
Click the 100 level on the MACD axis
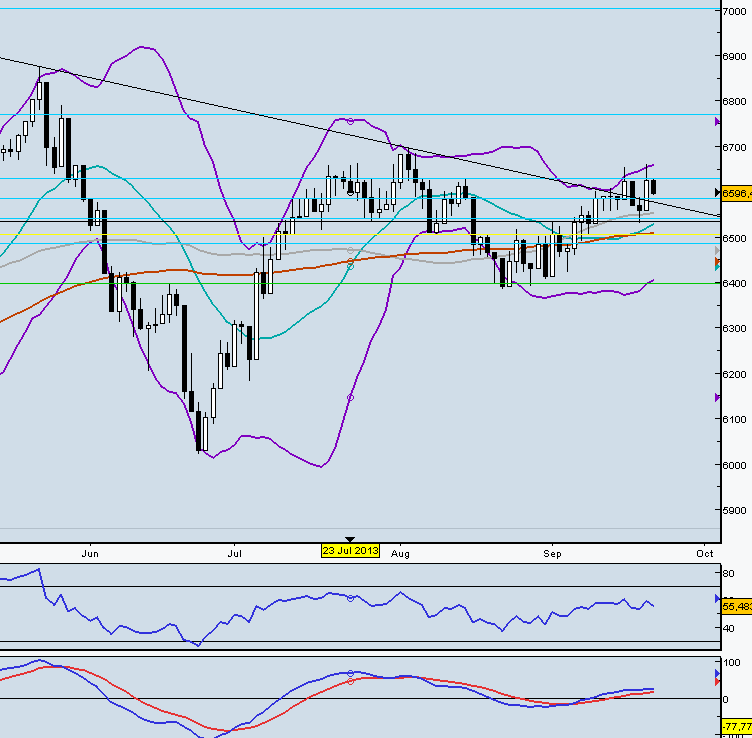click(x=732, y=663)
